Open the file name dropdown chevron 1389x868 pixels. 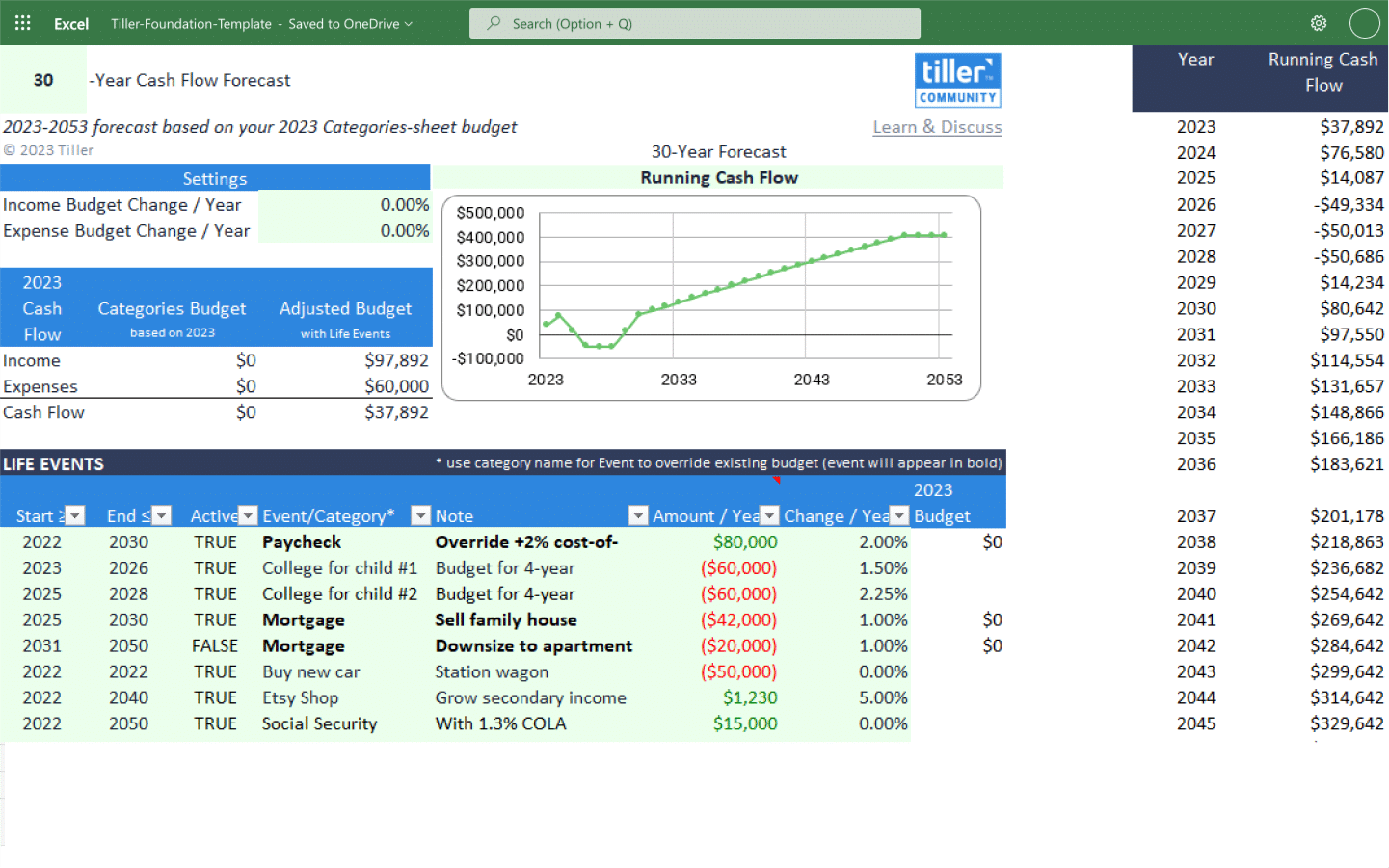[409, 24]
